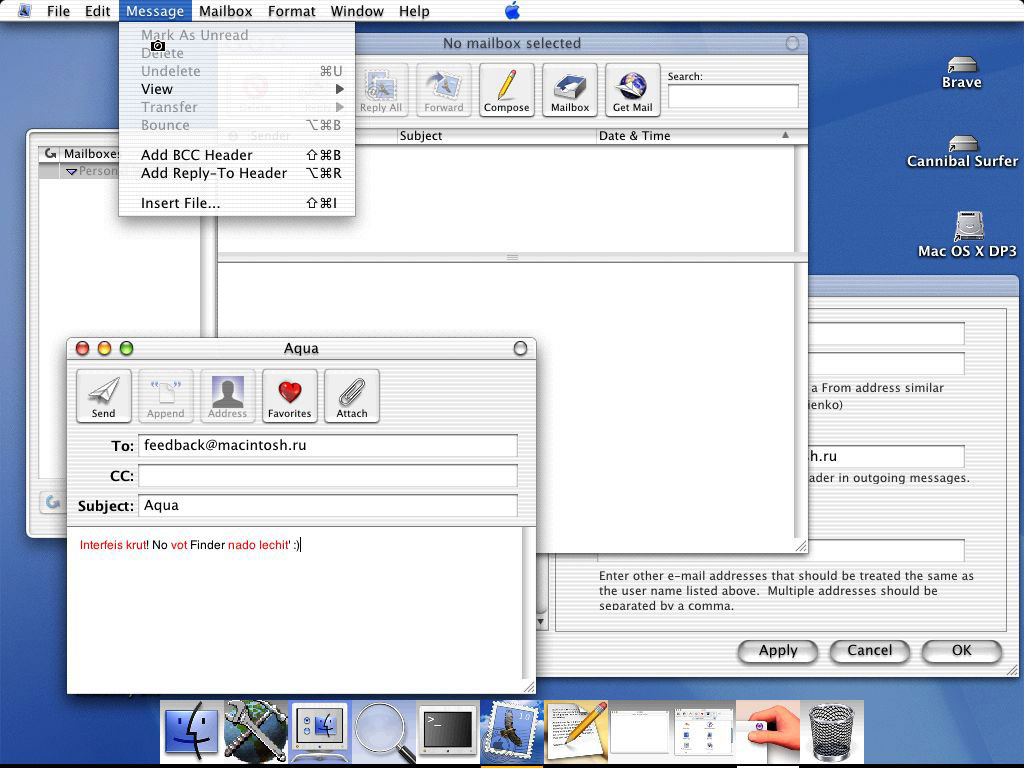Click Mailbox drawer icon in Mail toolbar
Image resolution: width=1024 pixels, height=768 pixels.
click(569, 90)
